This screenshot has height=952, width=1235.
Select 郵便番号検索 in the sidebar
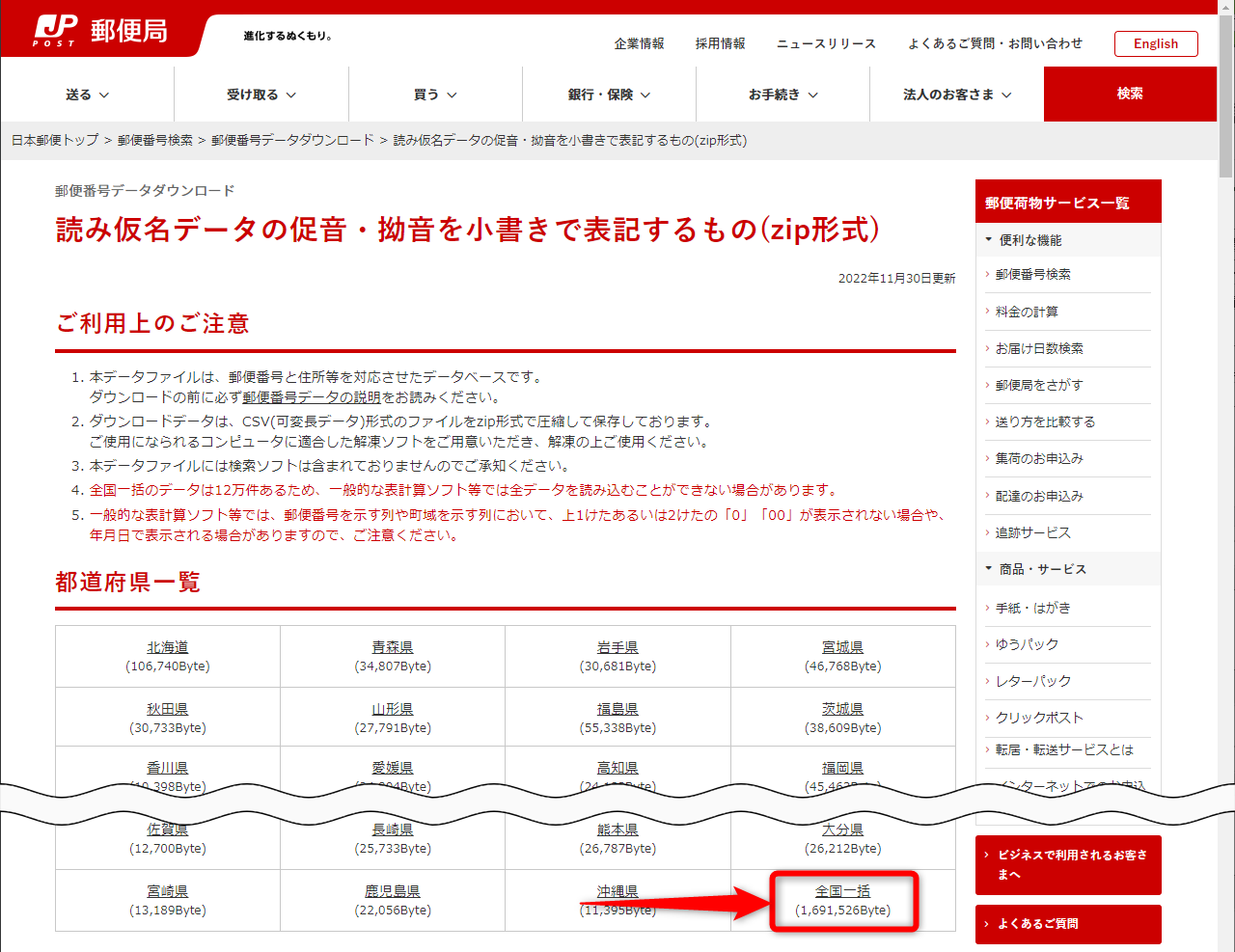pos(1032,274)
